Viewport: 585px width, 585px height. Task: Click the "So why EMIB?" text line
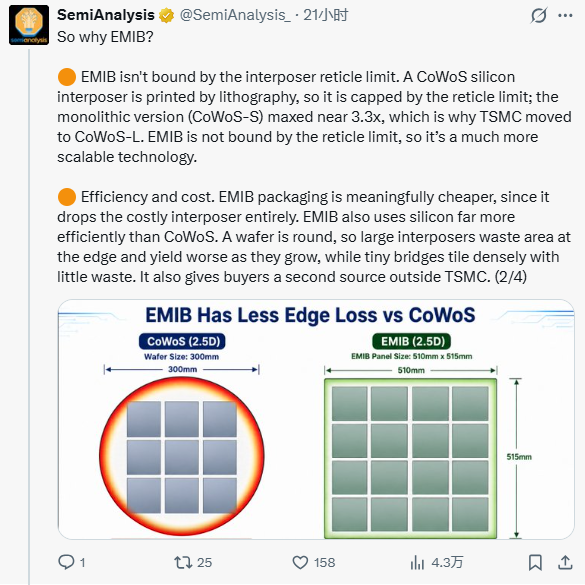105,37
